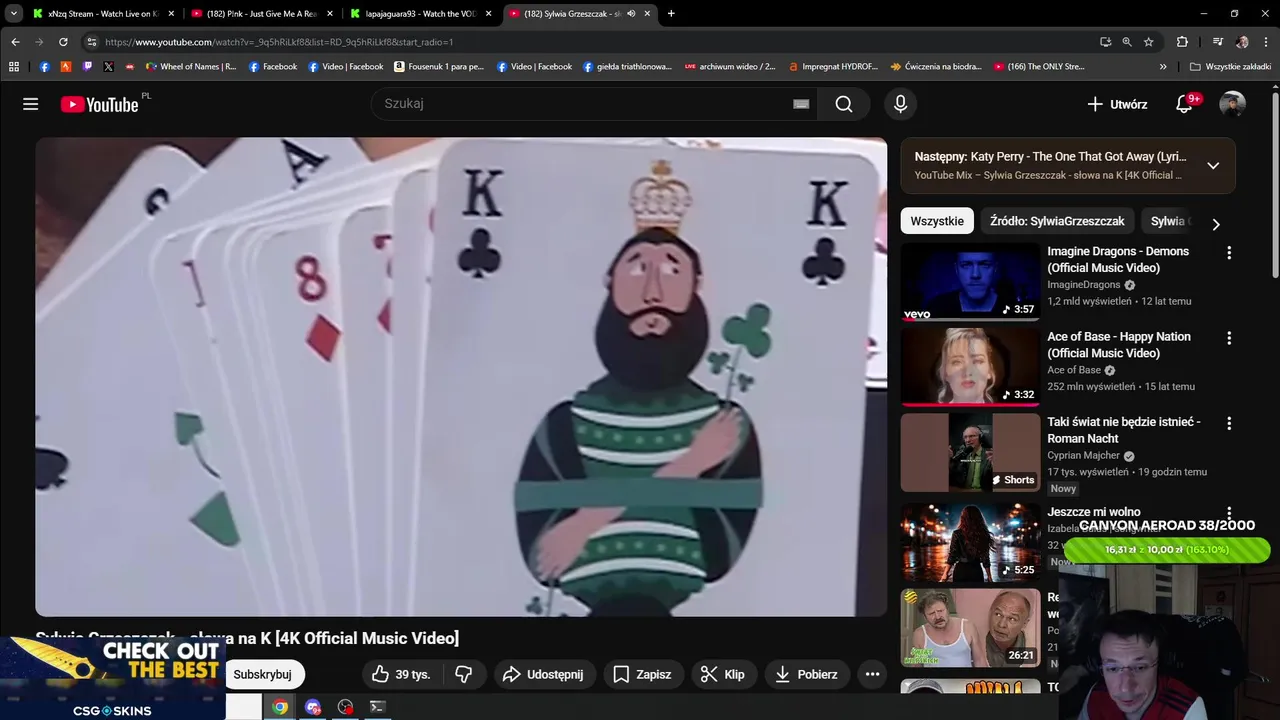Click the Subskrybuj button
This screenshot has height=720, width=1280.
262,674
